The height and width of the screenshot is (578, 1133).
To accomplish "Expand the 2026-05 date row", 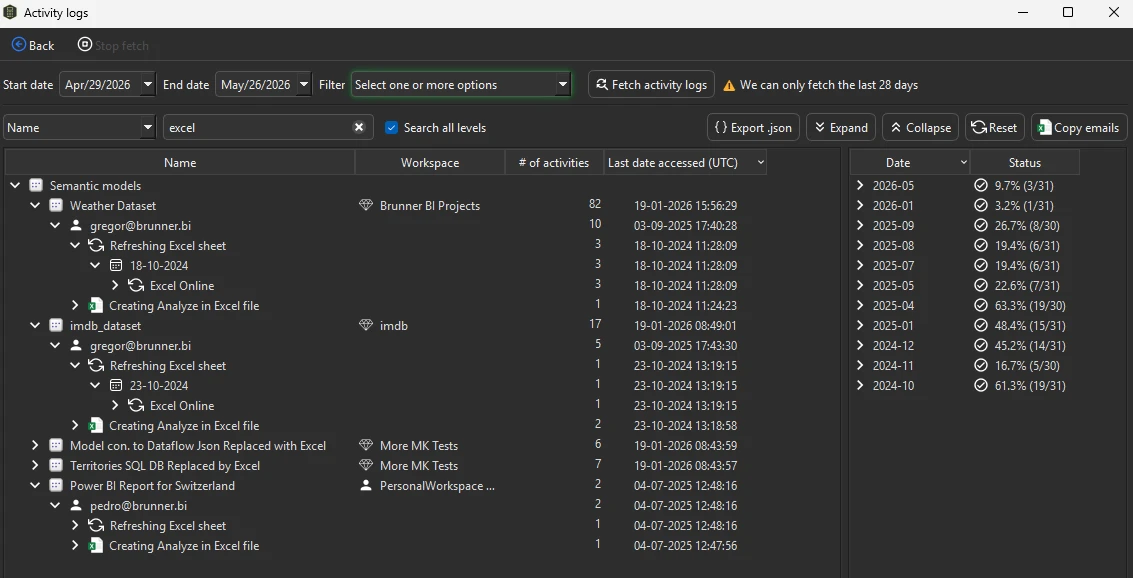I will pyautogui.click(x=859, y=186).
